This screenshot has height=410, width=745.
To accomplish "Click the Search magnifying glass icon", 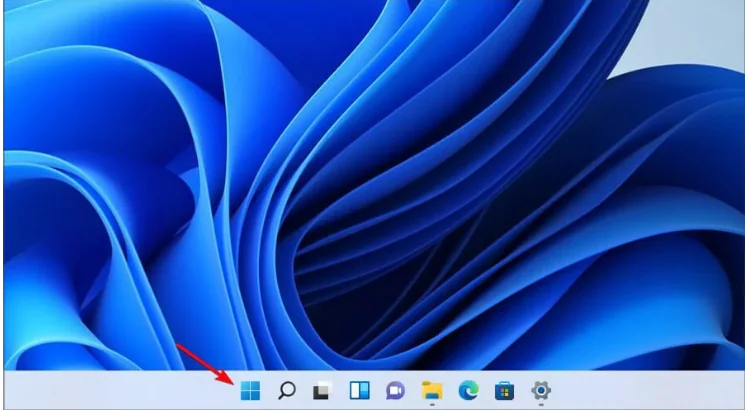I will coord(286,390).
